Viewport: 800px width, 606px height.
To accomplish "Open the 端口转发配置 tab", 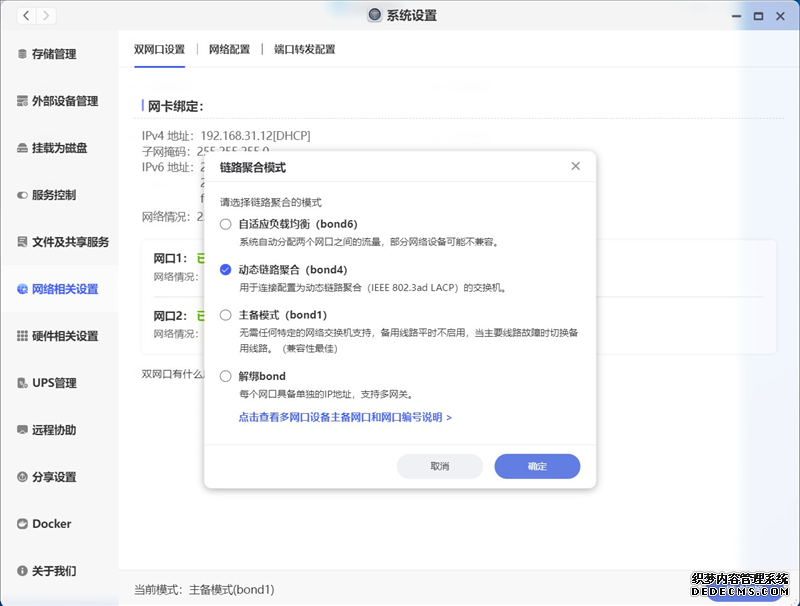I will tap(305, 49).
